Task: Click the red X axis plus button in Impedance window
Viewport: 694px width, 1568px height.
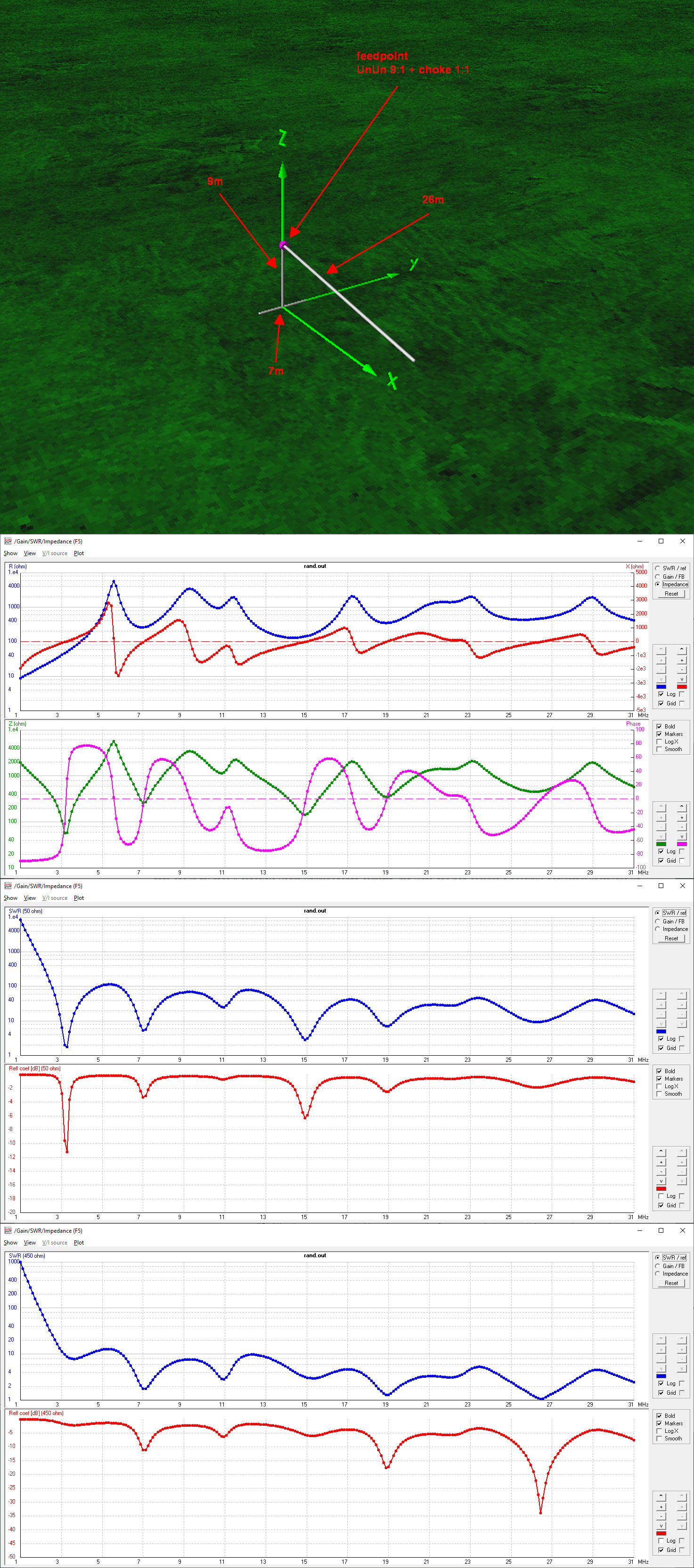Action: tap(682, 661)
